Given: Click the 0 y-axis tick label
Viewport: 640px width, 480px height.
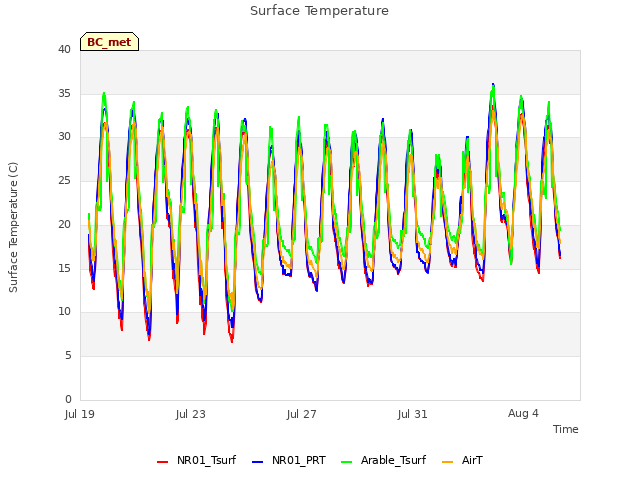Looking at the screenshot, I should 68,399.
